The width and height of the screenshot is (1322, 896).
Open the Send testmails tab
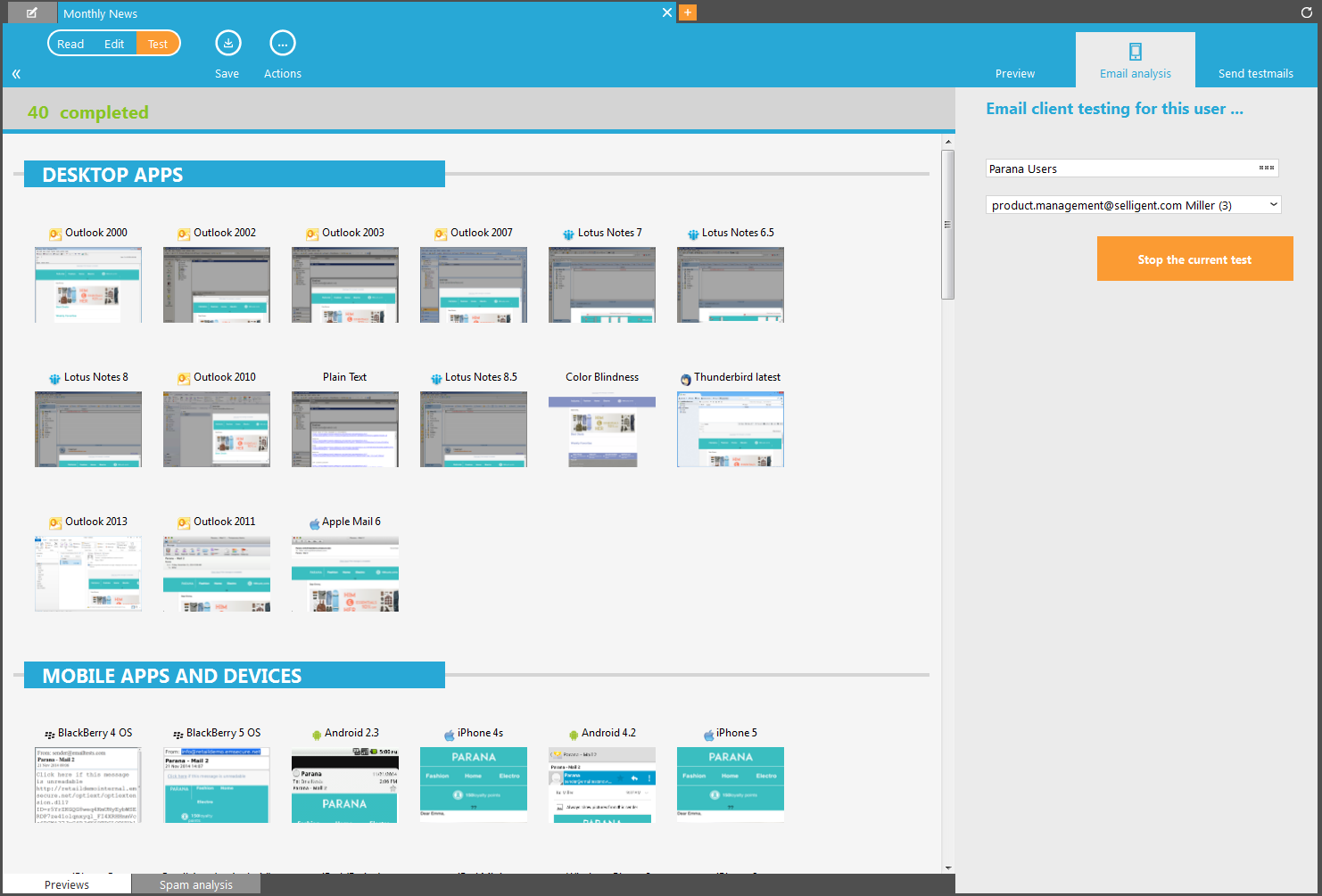1255,73
